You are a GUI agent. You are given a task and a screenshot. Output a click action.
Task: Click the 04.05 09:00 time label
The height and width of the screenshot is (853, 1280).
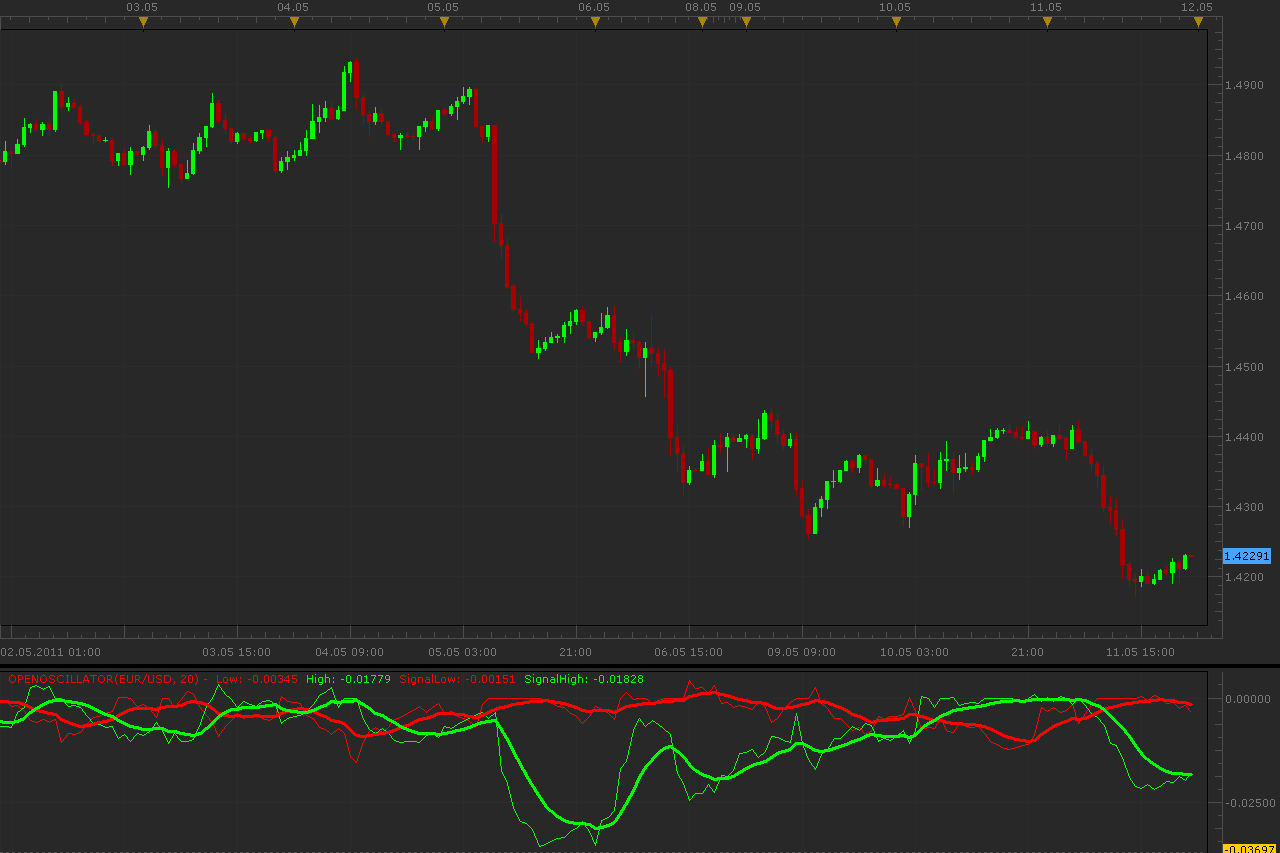click(349, 652)
